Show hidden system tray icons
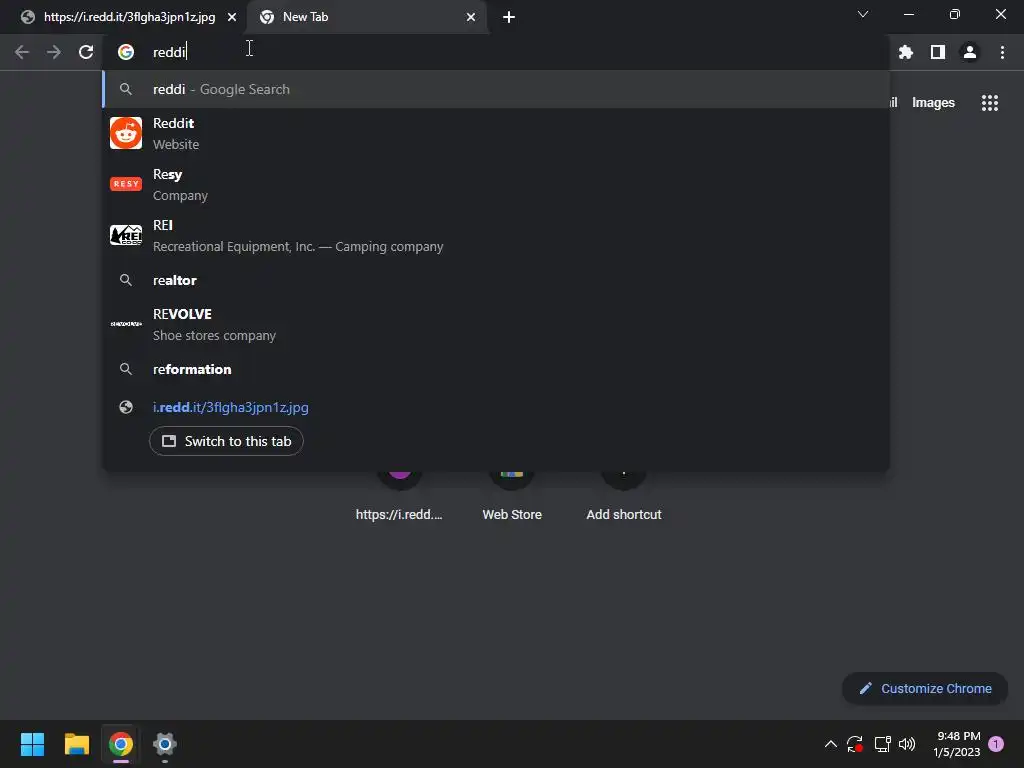The height and width of the screenshot is (768, 1024). click(x=830, y=744)
